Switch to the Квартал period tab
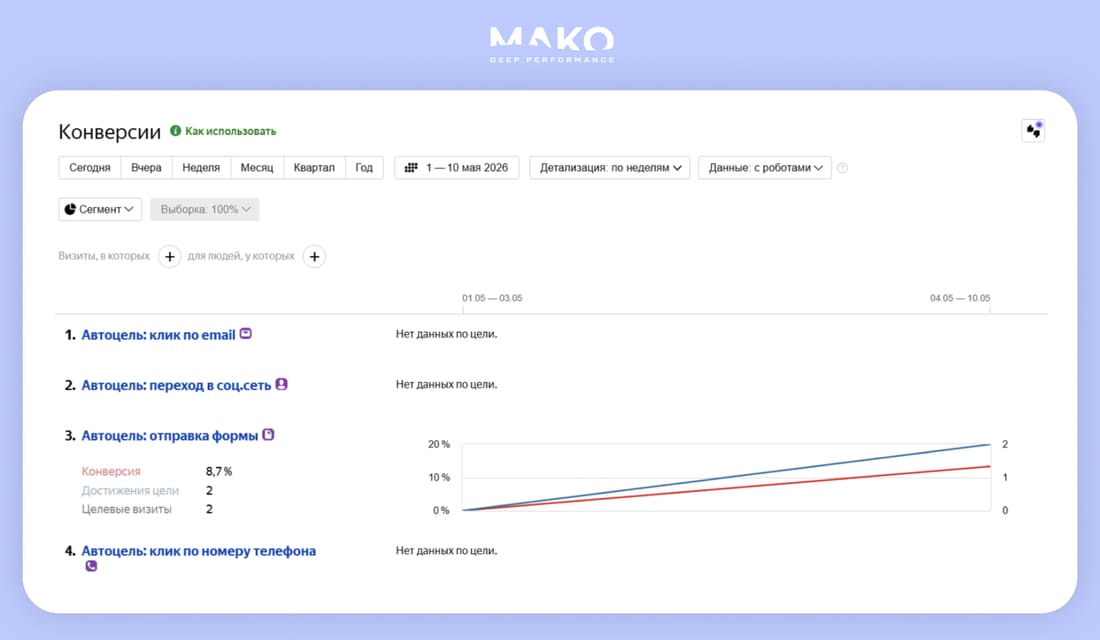The width and height of the screenshot is (1100, 640). 314,168
